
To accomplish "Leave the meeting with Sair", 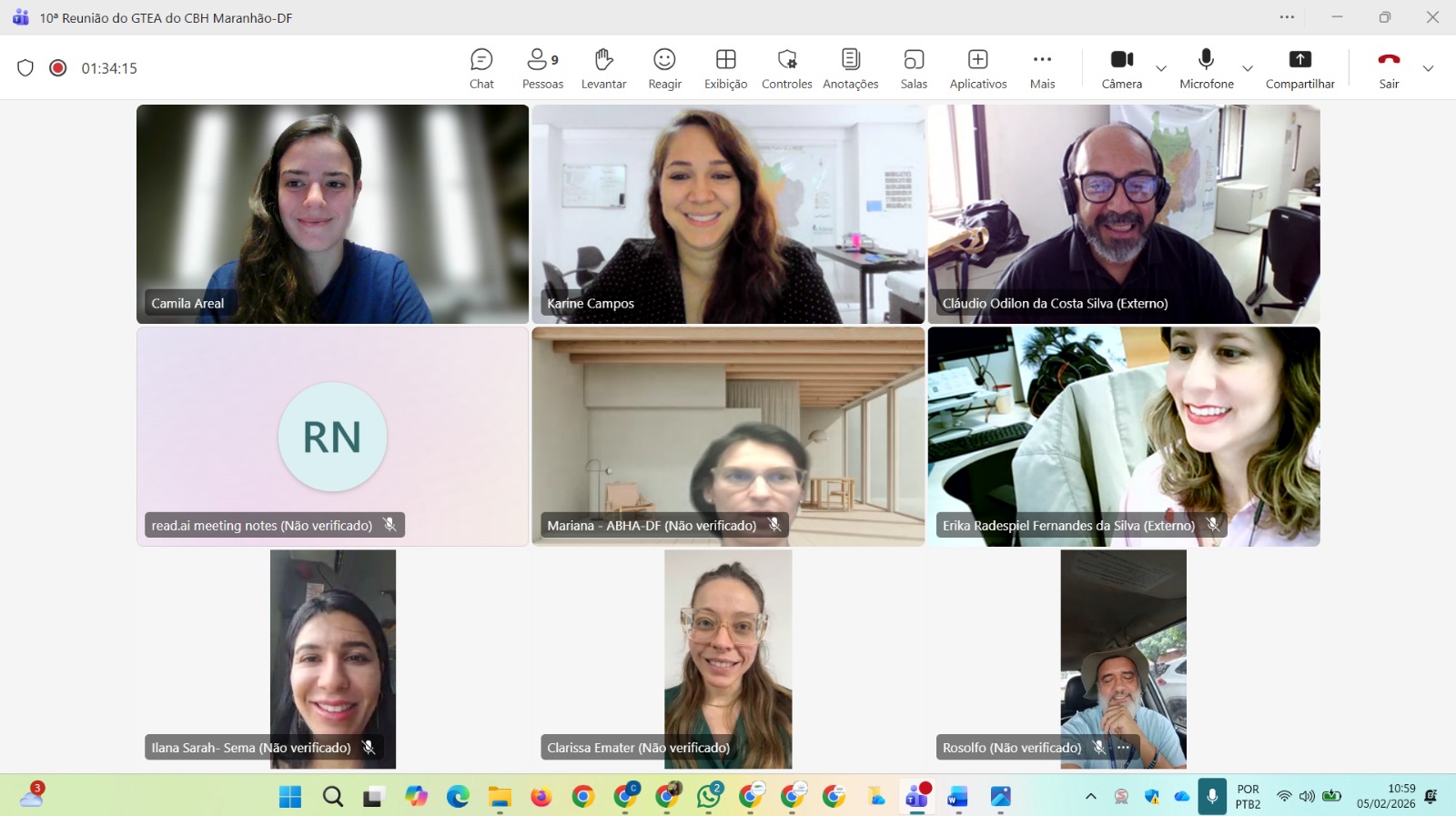I will pyautogui.click(x=1389, y=68).
